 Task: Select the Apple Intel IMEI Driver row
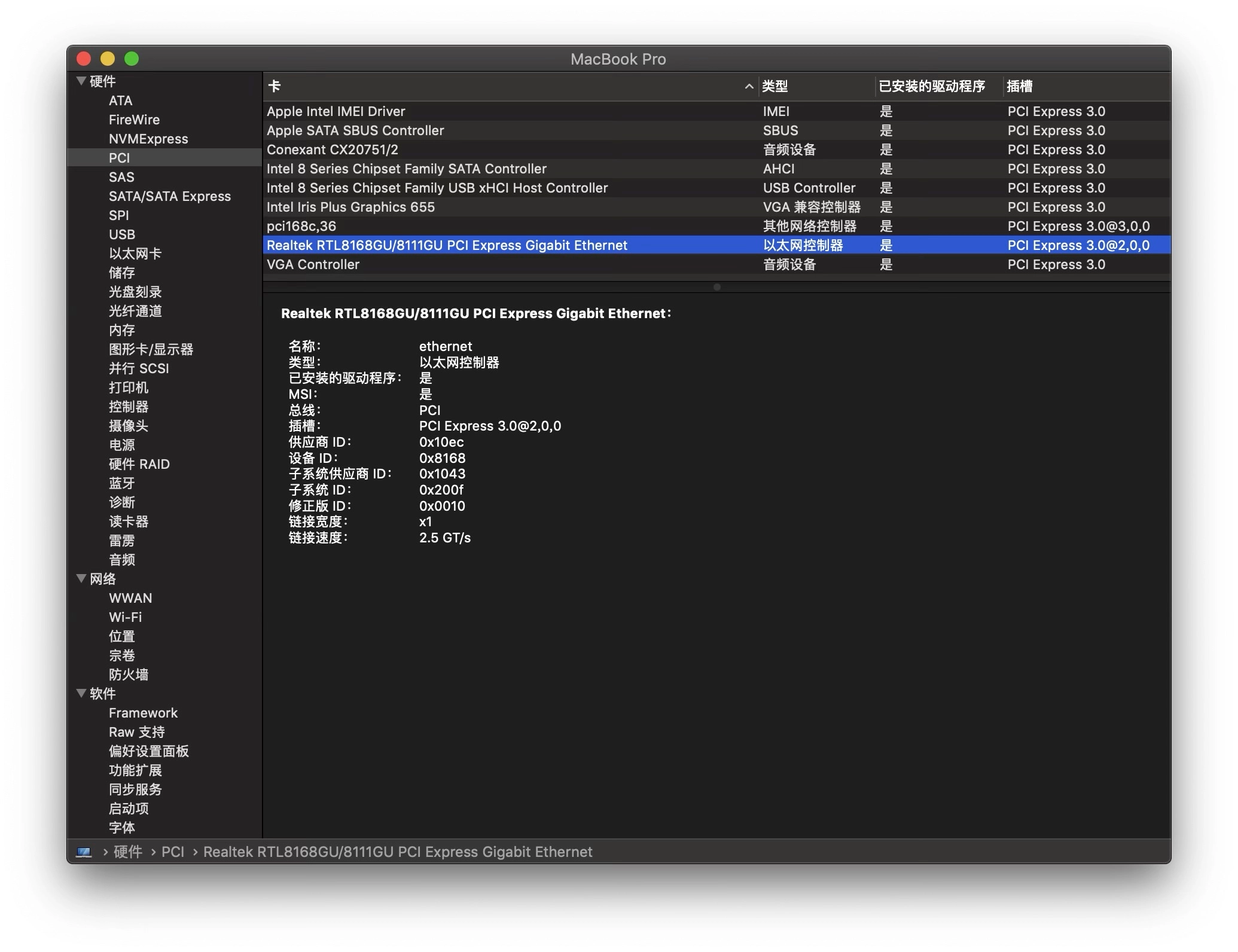pos(716,111)
